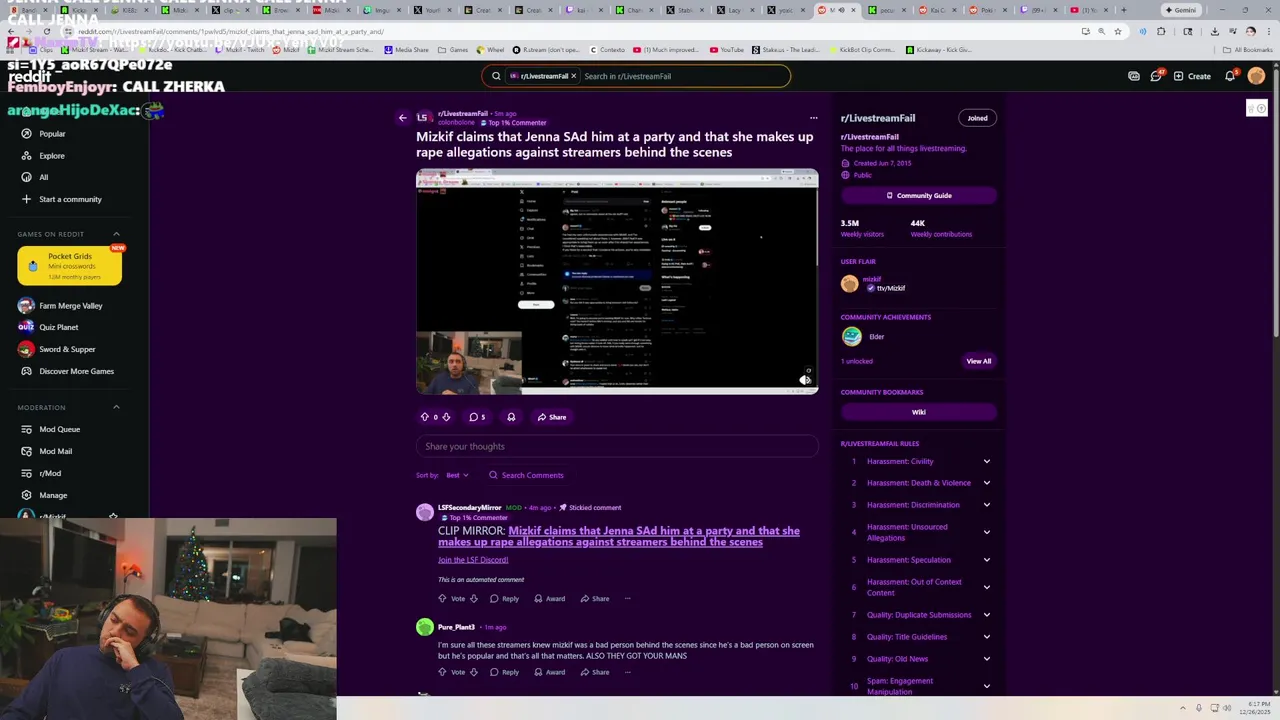
Task: Open the Community Guide
Action: (918, 196)
